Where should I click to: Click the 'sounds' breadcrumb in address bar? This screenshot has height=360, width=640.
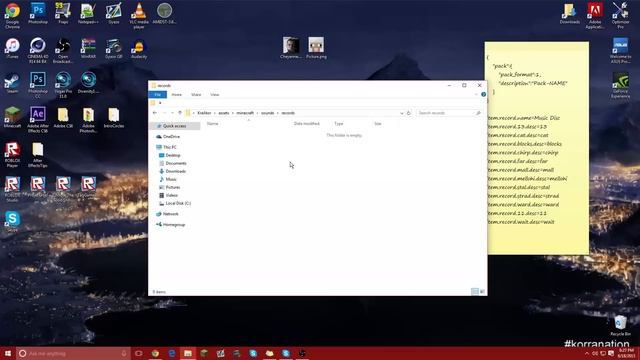click(x=268, y=113)
